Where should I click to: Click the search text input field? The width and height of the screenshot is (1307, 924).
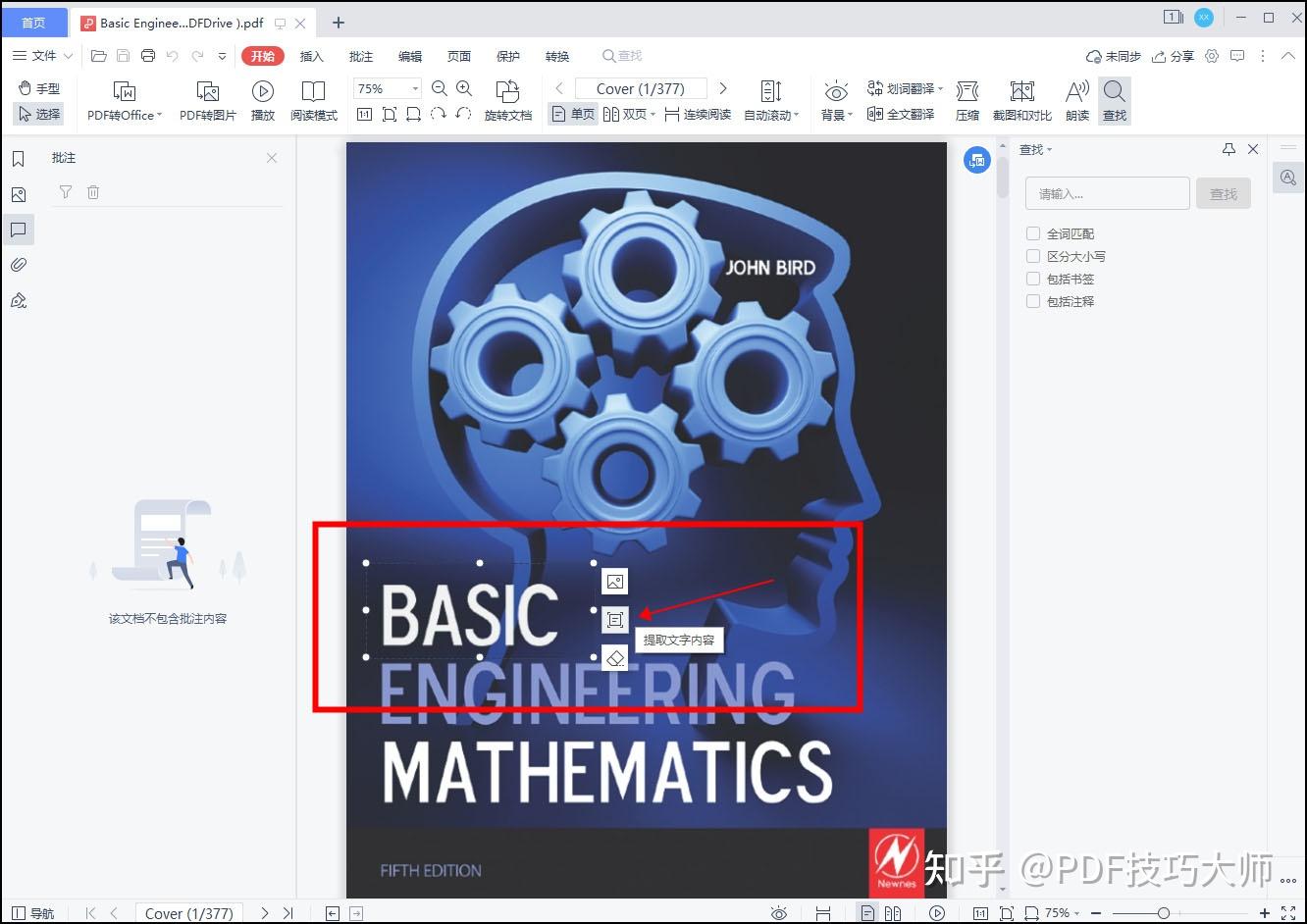coord(1107,194)
